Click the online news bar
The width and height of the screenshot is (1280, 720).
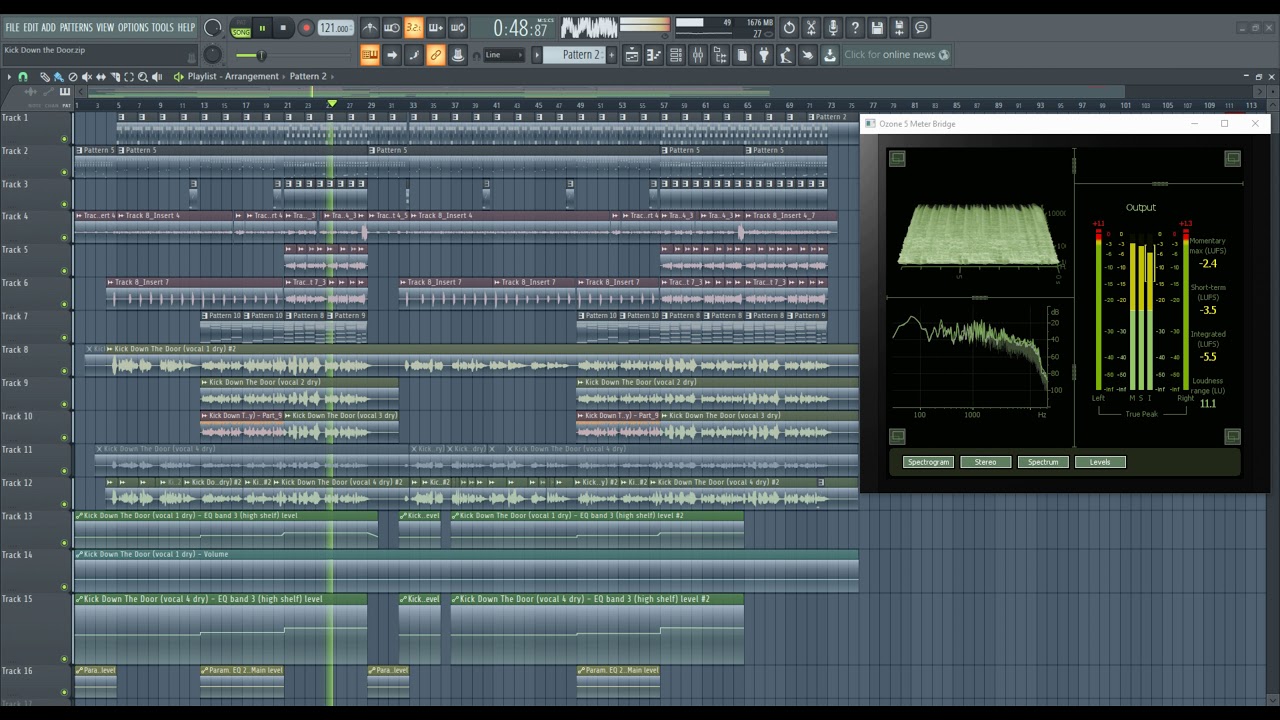tap(897, 55)
